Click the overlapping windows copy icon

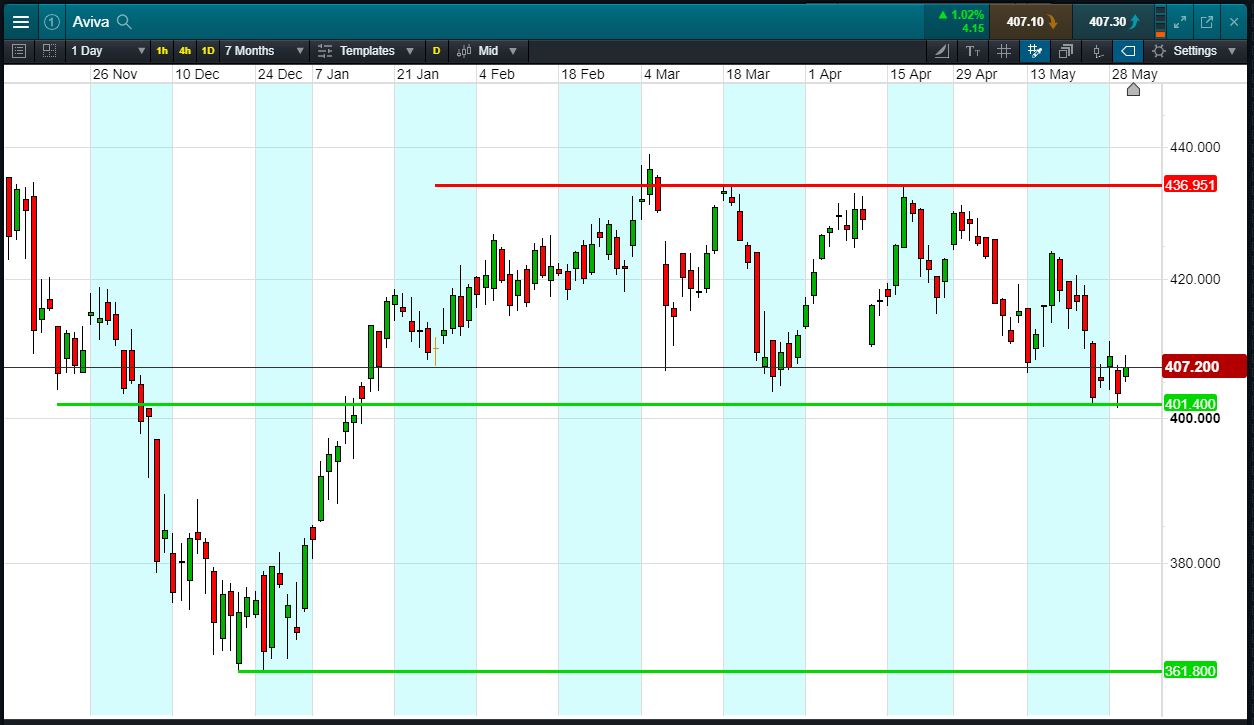point(1066,50)
